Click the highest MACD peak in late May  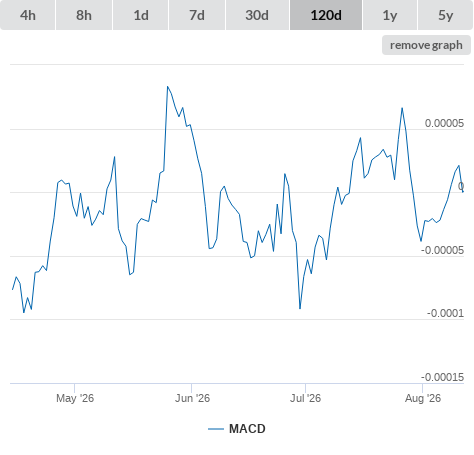click(x=168, y=87)
